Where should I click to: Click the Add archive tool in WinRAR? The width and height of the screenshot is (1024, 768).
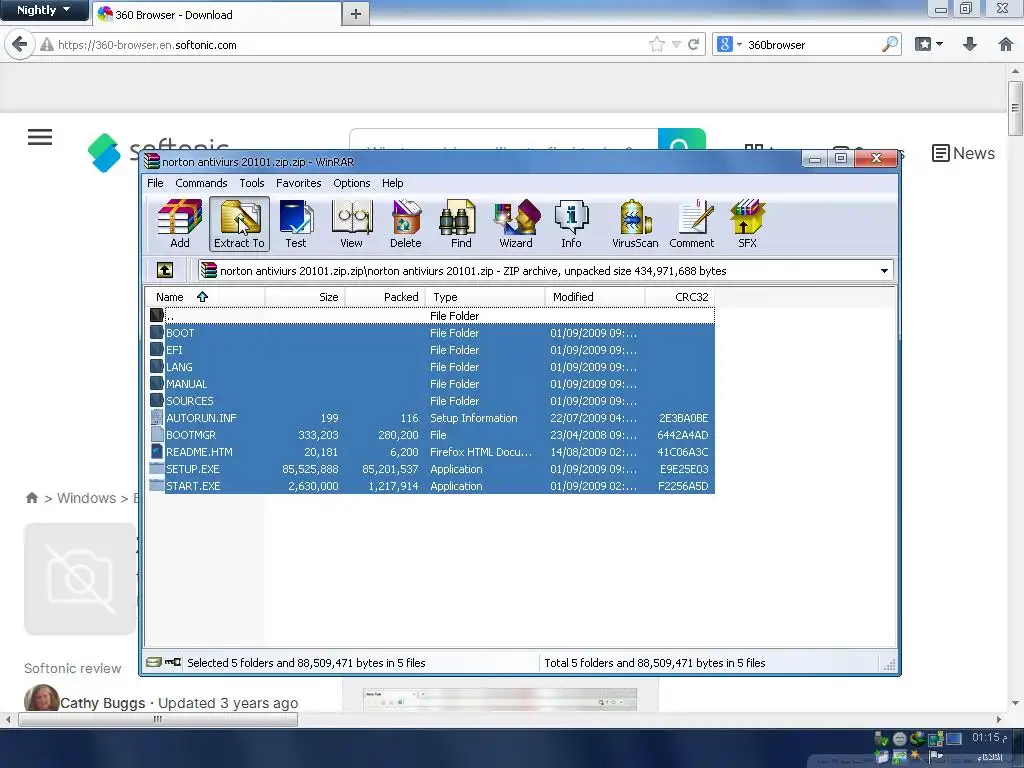180,224
